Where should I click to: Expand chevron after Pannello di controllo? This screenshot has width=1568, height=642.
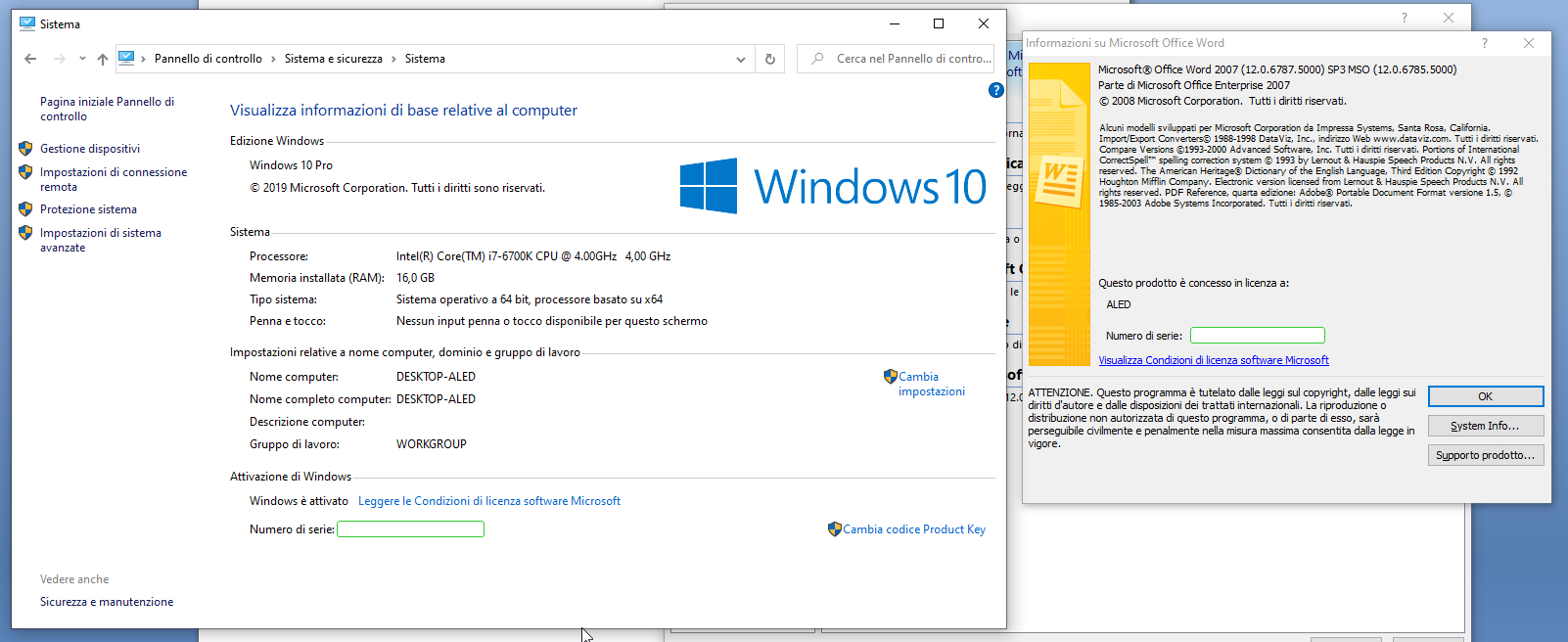[273, 59]
